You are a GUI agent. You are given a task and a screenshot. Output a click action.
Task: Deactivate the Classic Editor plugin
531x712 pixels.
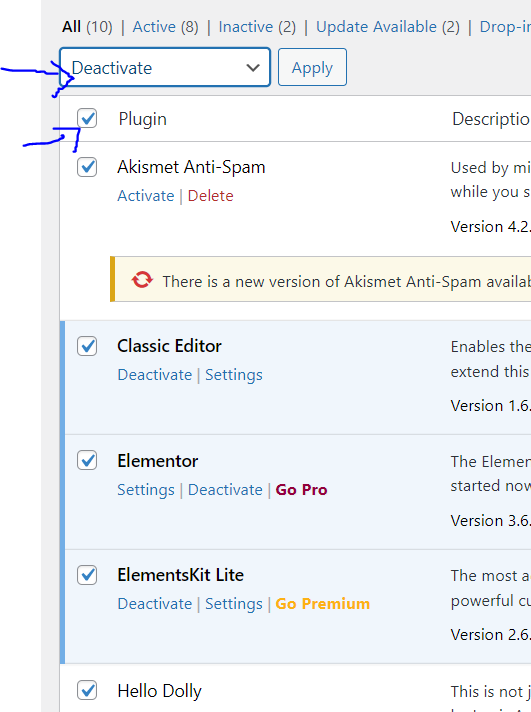(155, 375)
